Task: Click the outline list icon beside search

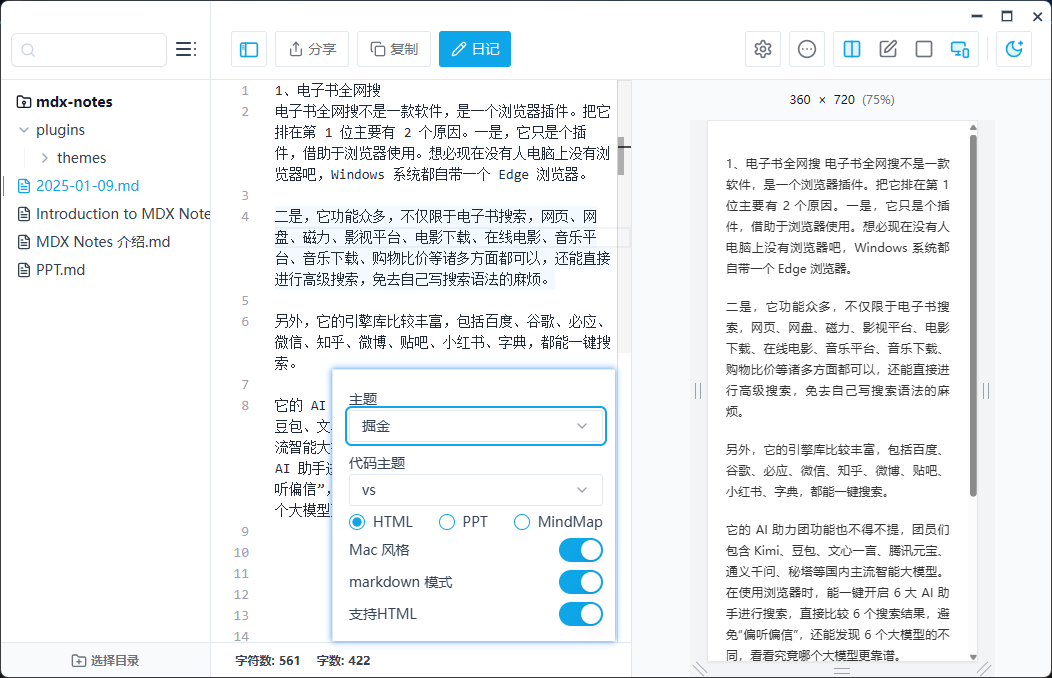Action: click(186, 49)
